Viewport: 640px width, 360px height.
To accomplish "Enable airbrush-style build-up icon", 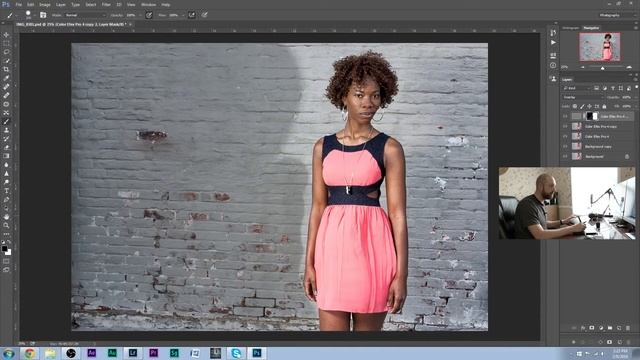I will (x=191, y=15).
